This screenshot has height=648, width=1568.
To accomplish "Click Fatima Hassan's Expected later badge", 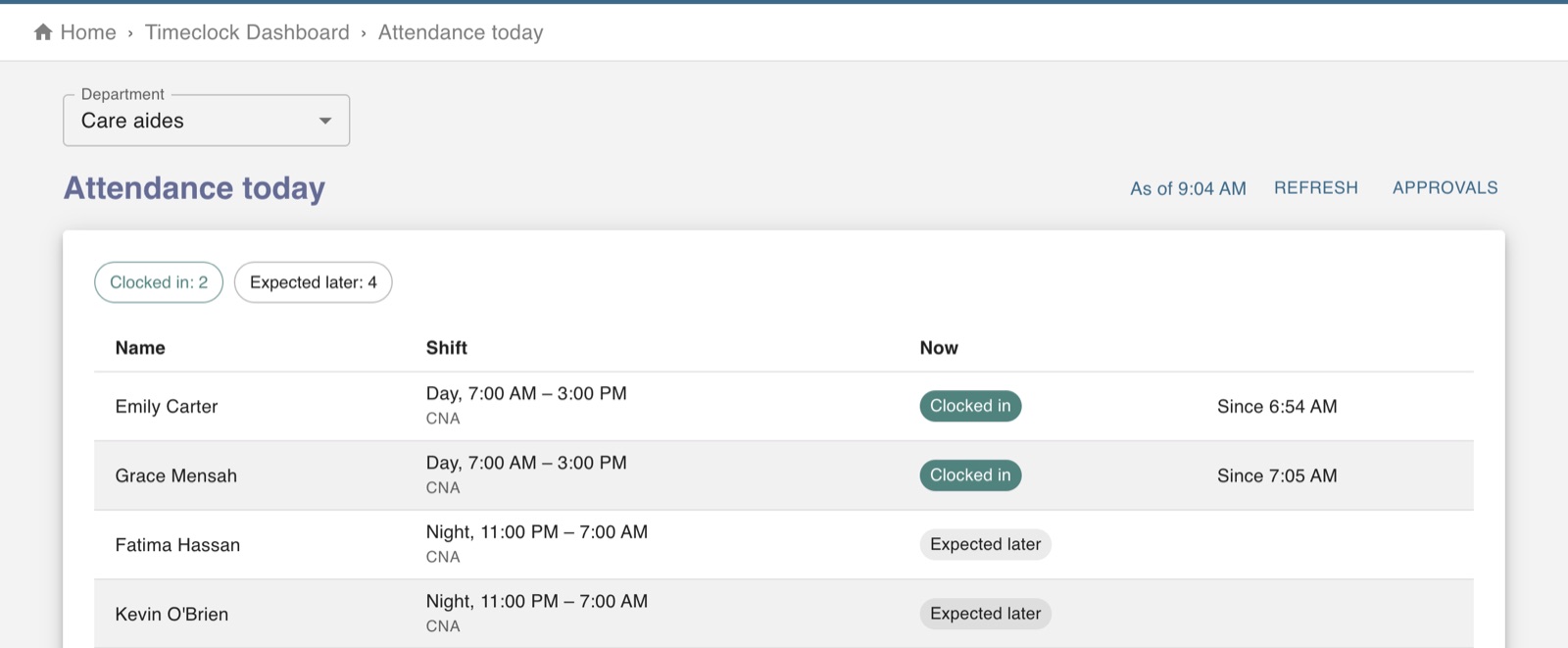I will 986,544.
